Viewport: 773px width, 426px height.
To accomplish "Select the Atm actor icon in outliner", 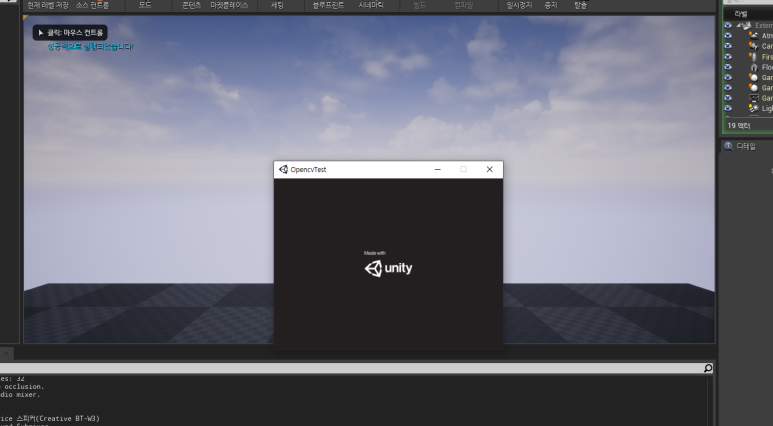I will point(754,36).
